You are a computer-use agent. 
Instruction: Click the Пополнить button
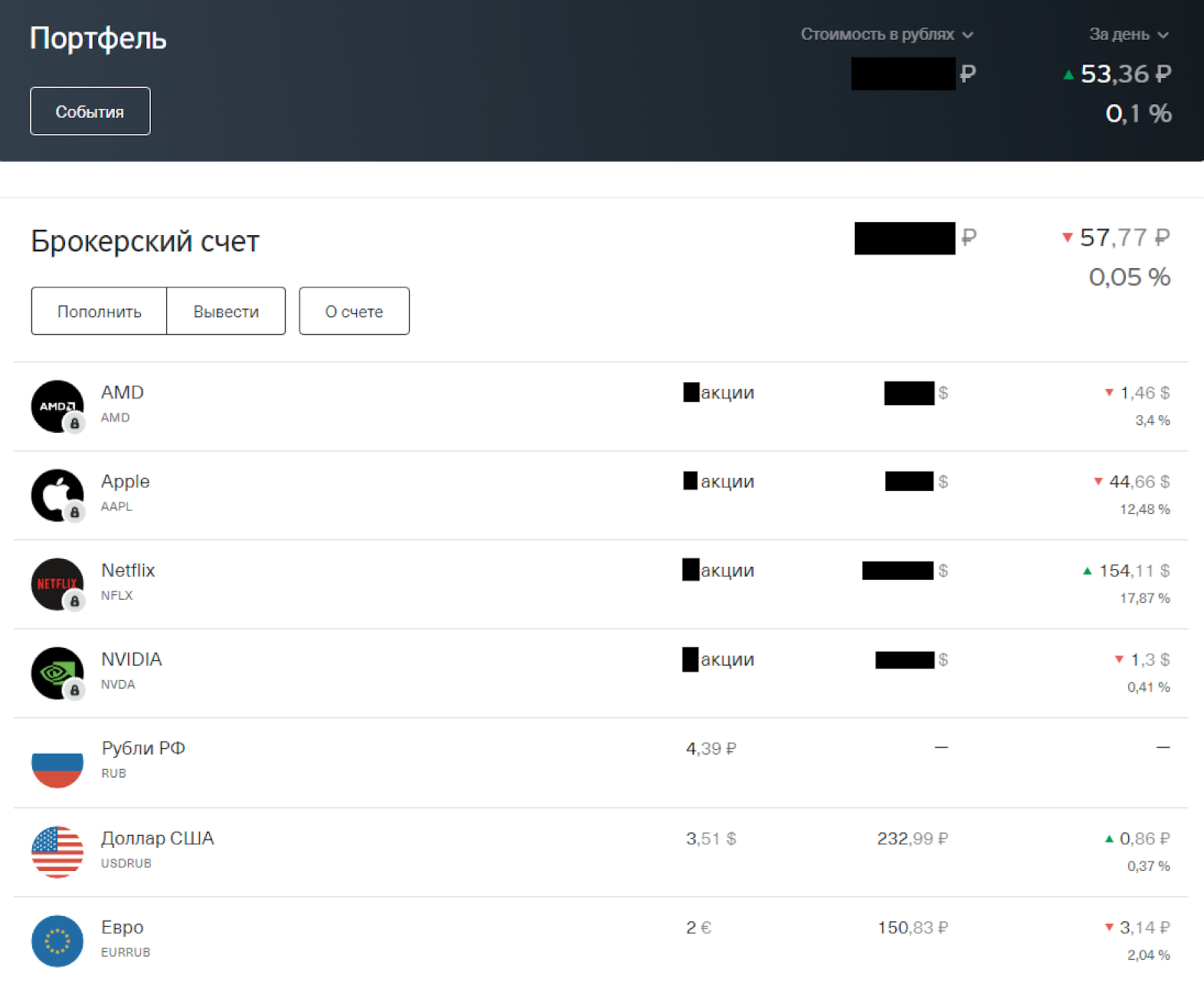click(x=99, y=311)
